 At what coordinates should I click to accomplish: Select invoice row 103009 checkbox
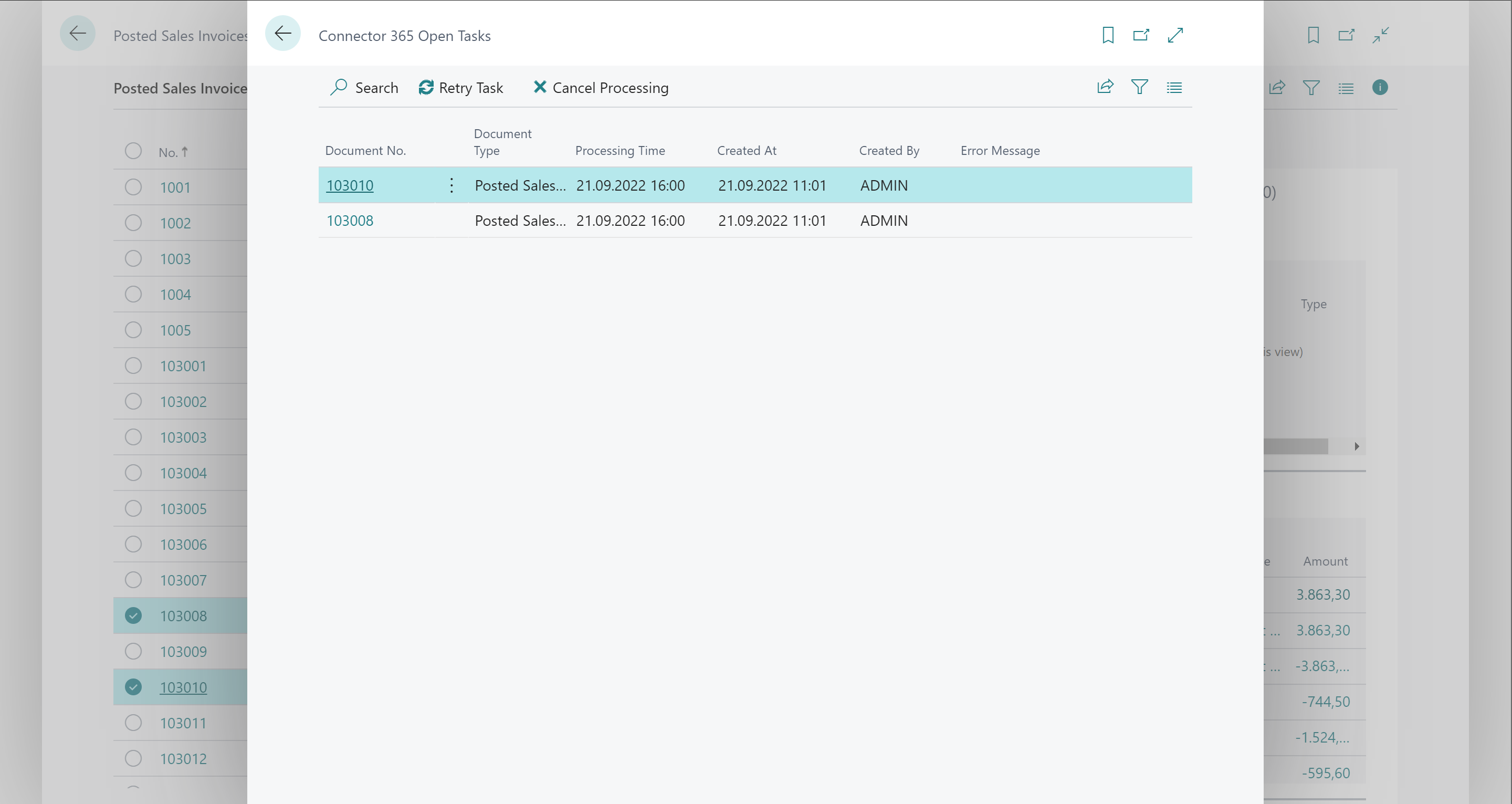[x=133, y=651]
